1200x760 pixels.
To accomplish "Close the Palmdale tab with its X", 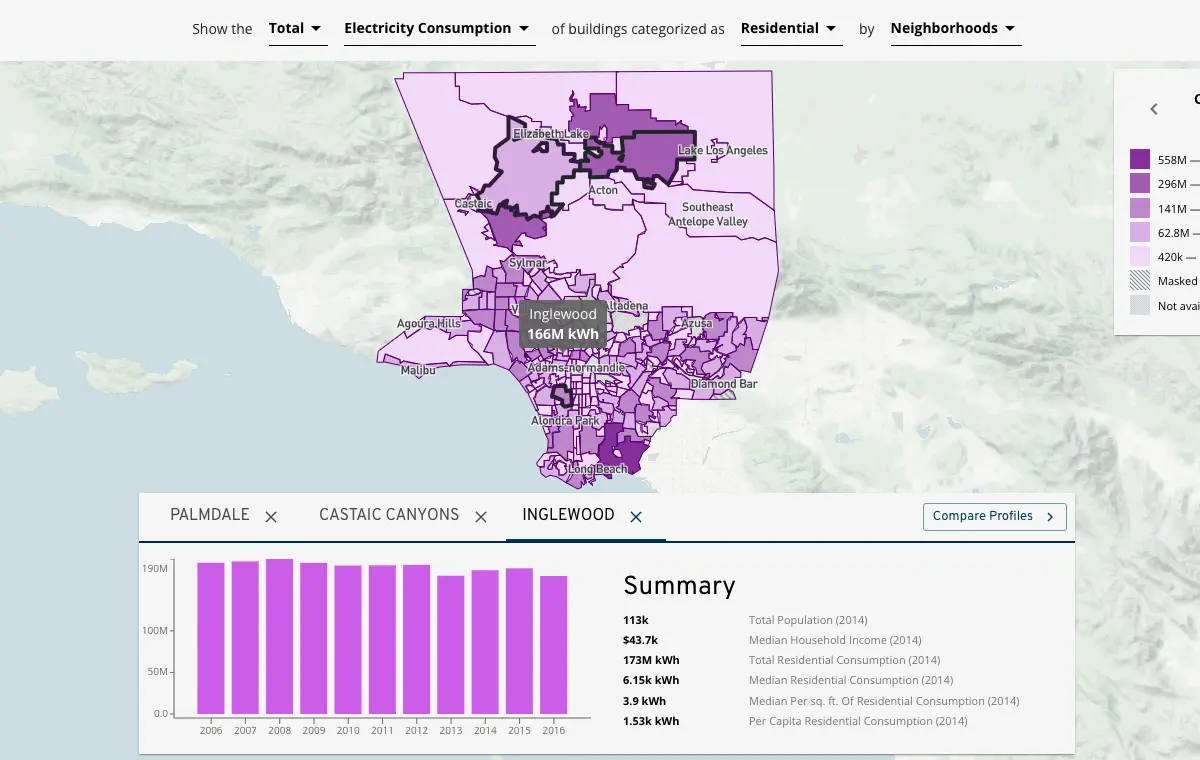I will pos(271,517).
